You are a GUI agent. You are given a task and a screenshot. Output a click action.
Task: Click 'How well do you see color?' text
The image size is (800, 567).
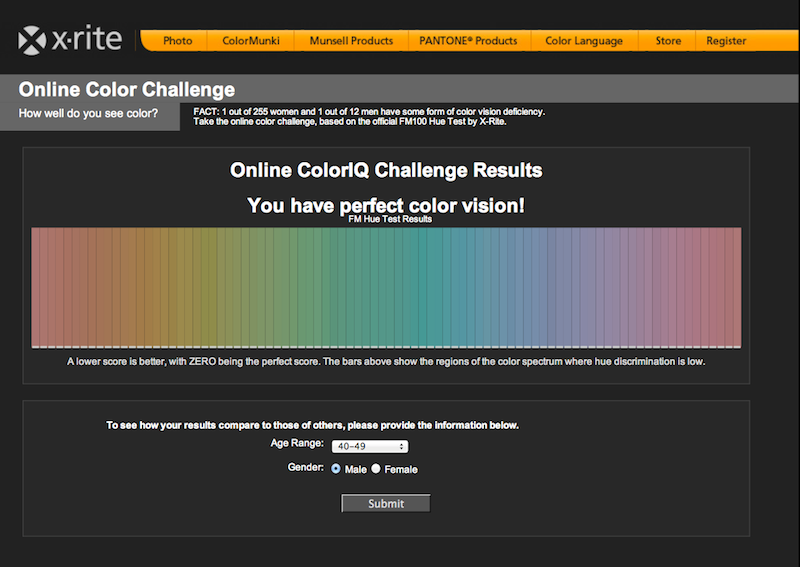[x=88, y=113]
